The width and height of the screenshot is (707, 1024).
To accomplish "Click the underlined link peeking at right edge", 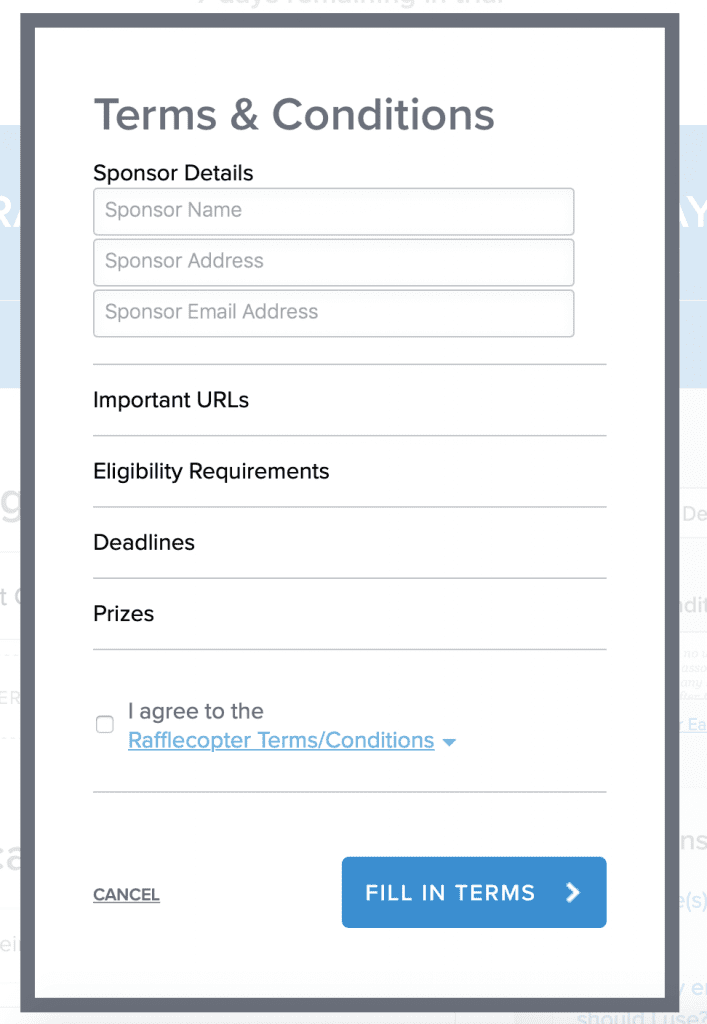I will 695,724.
